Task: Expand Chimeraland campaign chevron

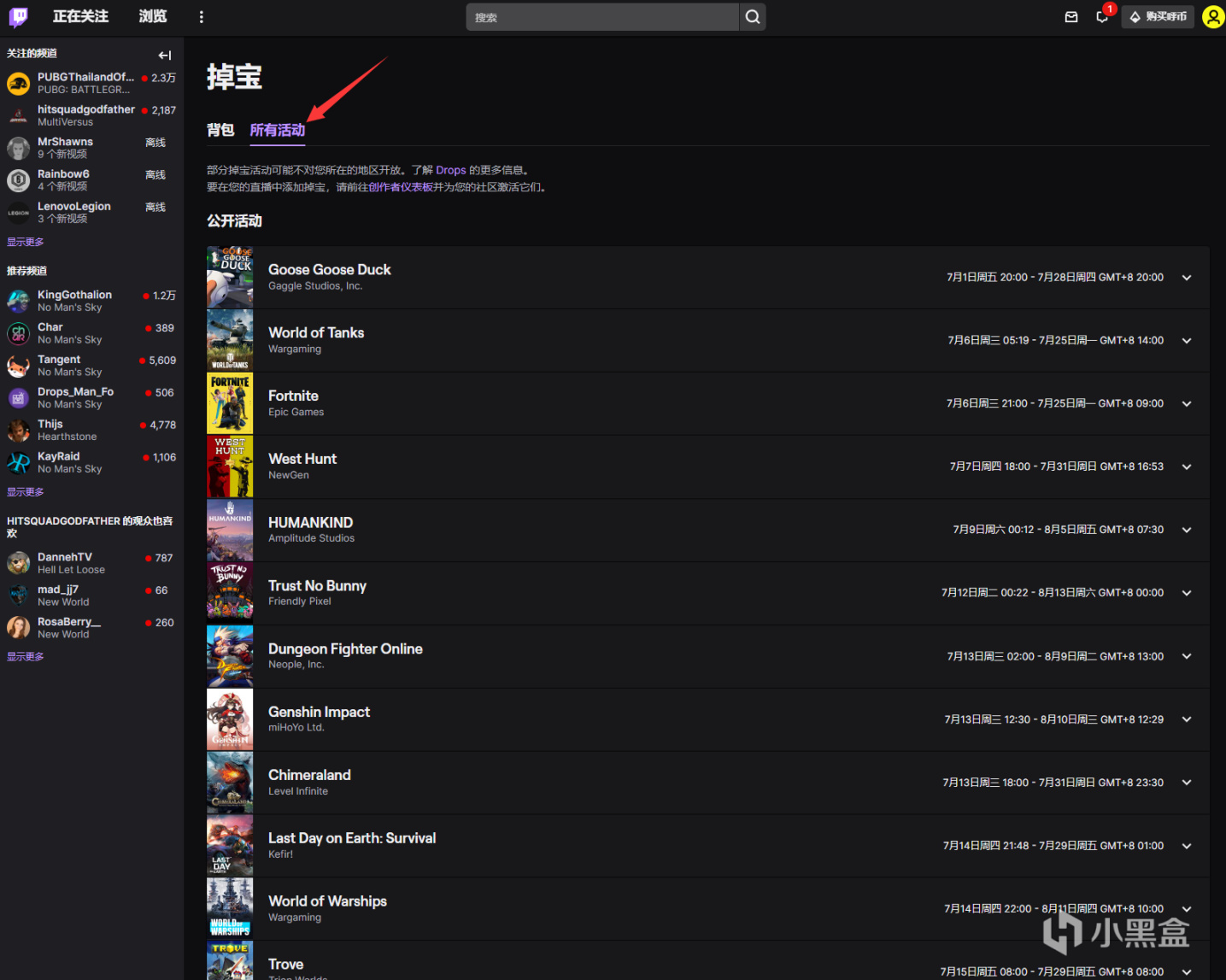Action: click(x=1187, y=783)
